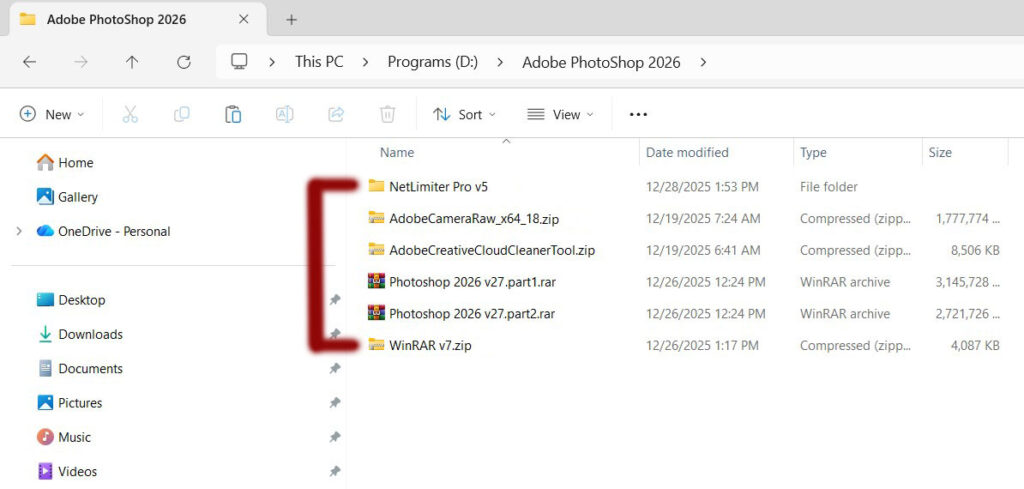Go up one folder with Up arrow

(x=132, y=62)
